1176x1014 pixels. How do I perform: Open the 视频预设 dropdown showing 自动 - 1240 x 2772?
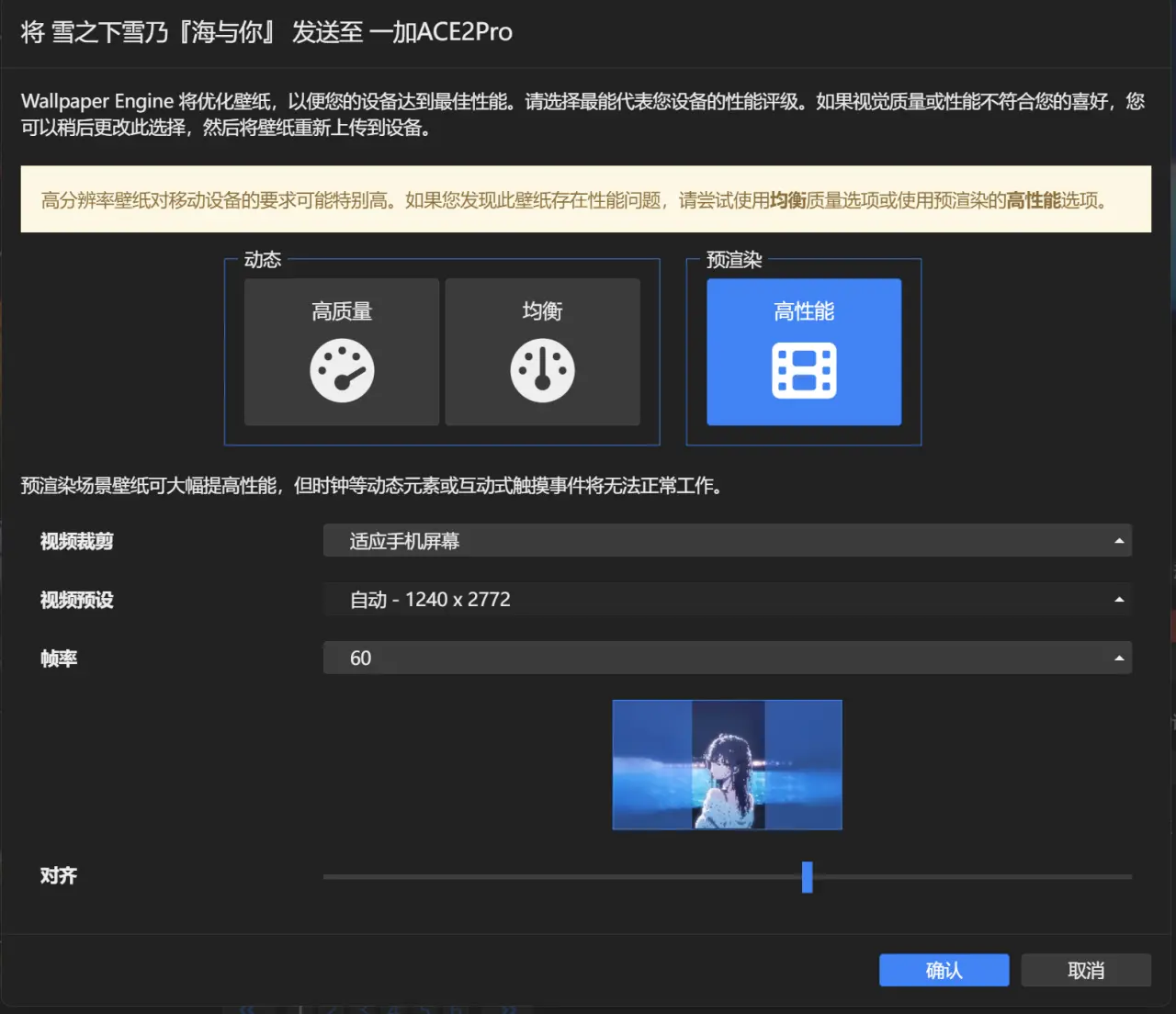(x=728, y=600)
